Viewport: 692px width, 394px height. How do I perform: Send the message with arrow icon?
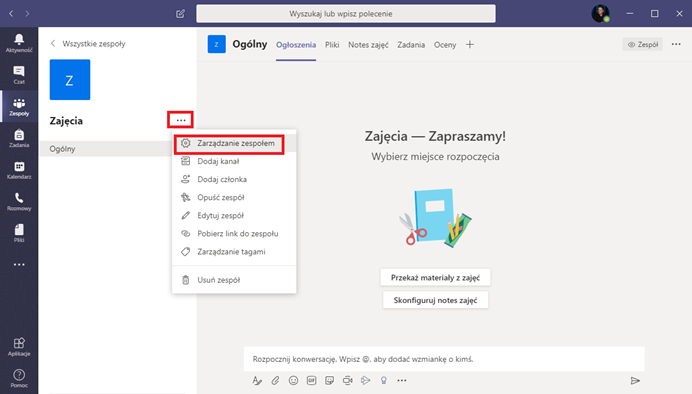635,380
